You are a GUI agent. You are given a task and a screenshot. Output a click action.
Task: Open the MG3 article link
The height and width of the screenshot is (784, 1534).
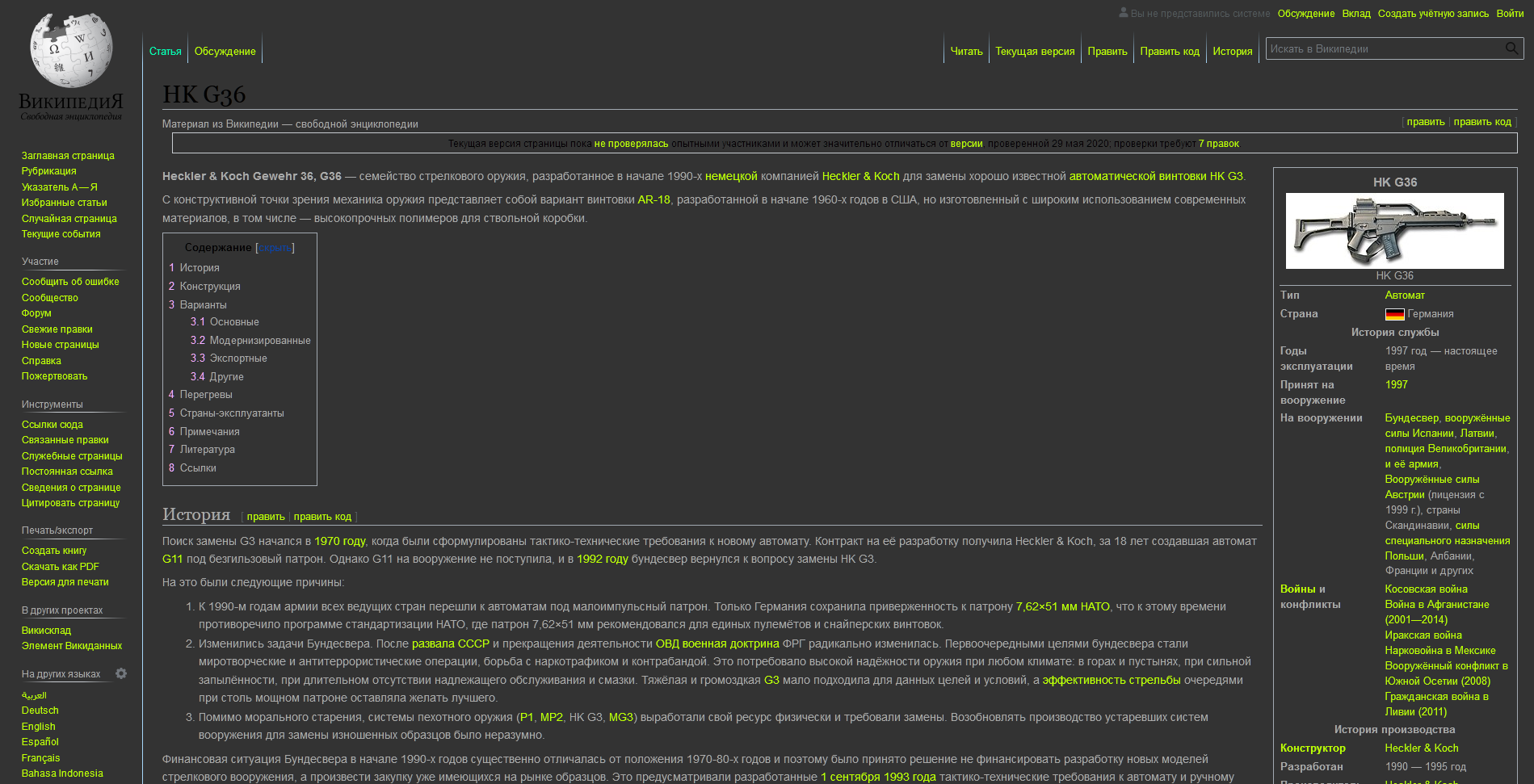[621, 717]
